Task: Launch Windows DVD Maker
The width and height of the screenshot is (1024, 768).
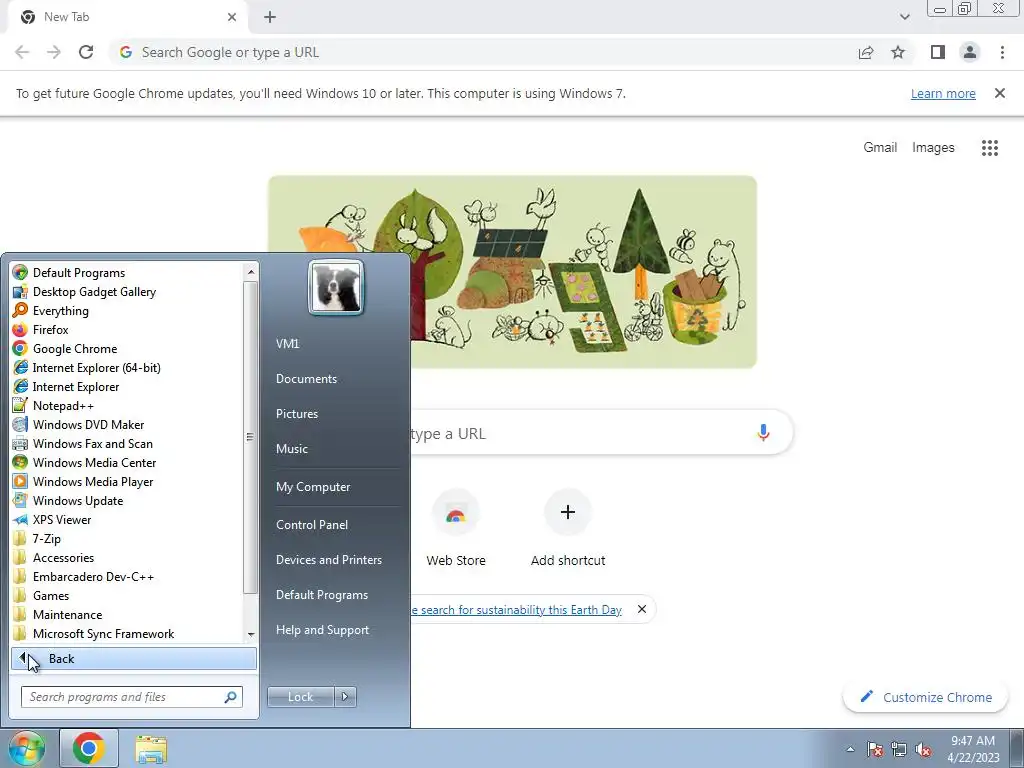Action: (88, 424)
